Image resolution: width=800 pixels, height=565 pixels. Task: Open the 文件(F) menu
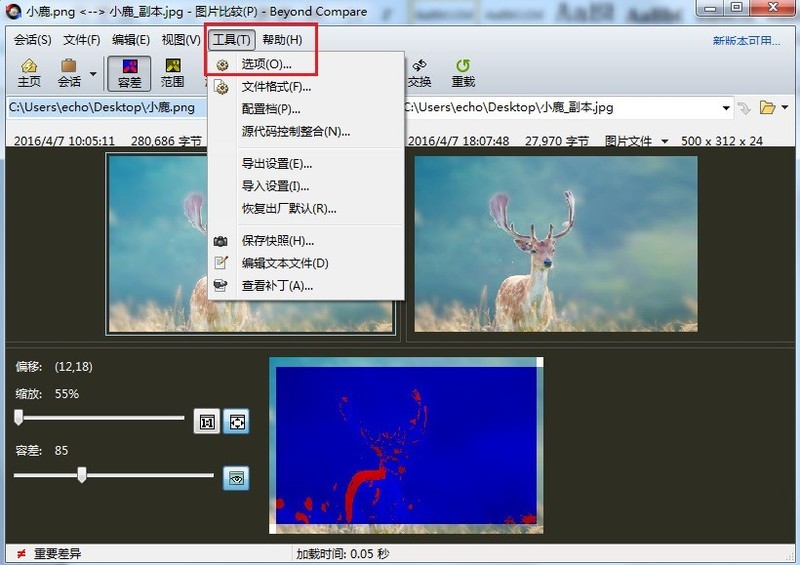(82, 39)
